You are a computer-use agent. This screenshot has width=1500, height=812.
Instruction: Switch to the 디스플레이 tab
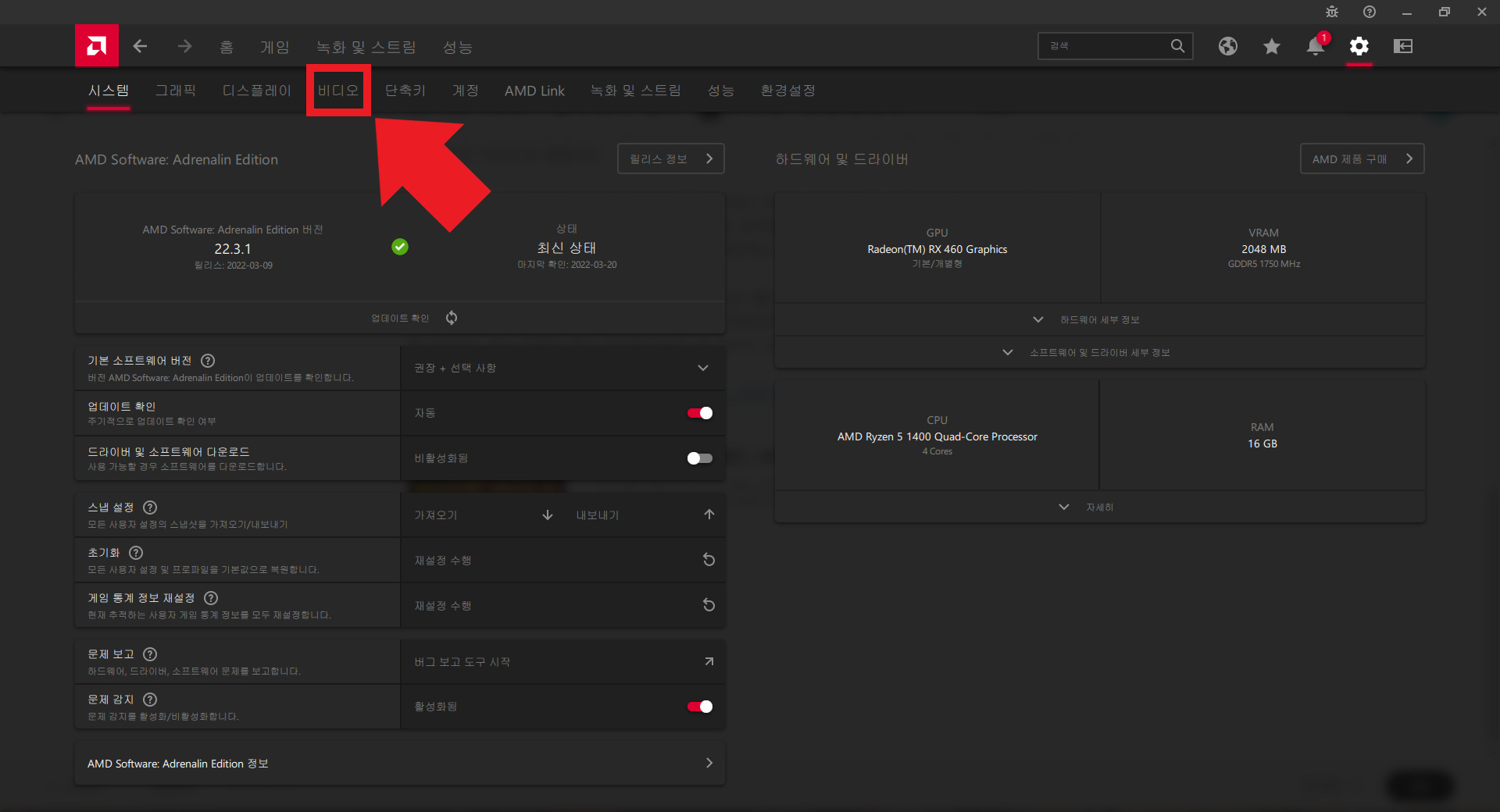coord(257,91)
